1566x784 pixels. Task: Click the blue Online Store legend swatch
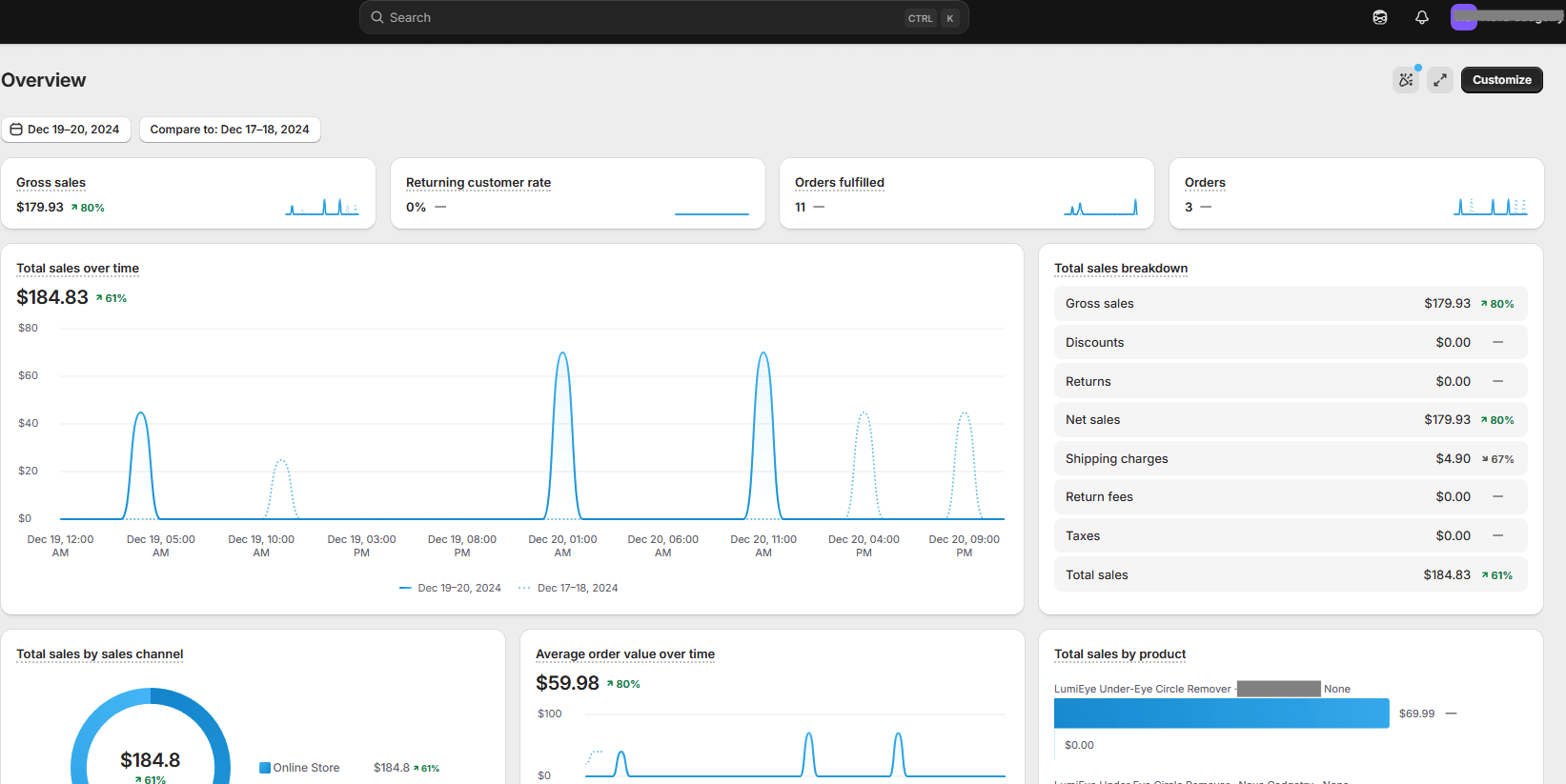coord(265,768)
